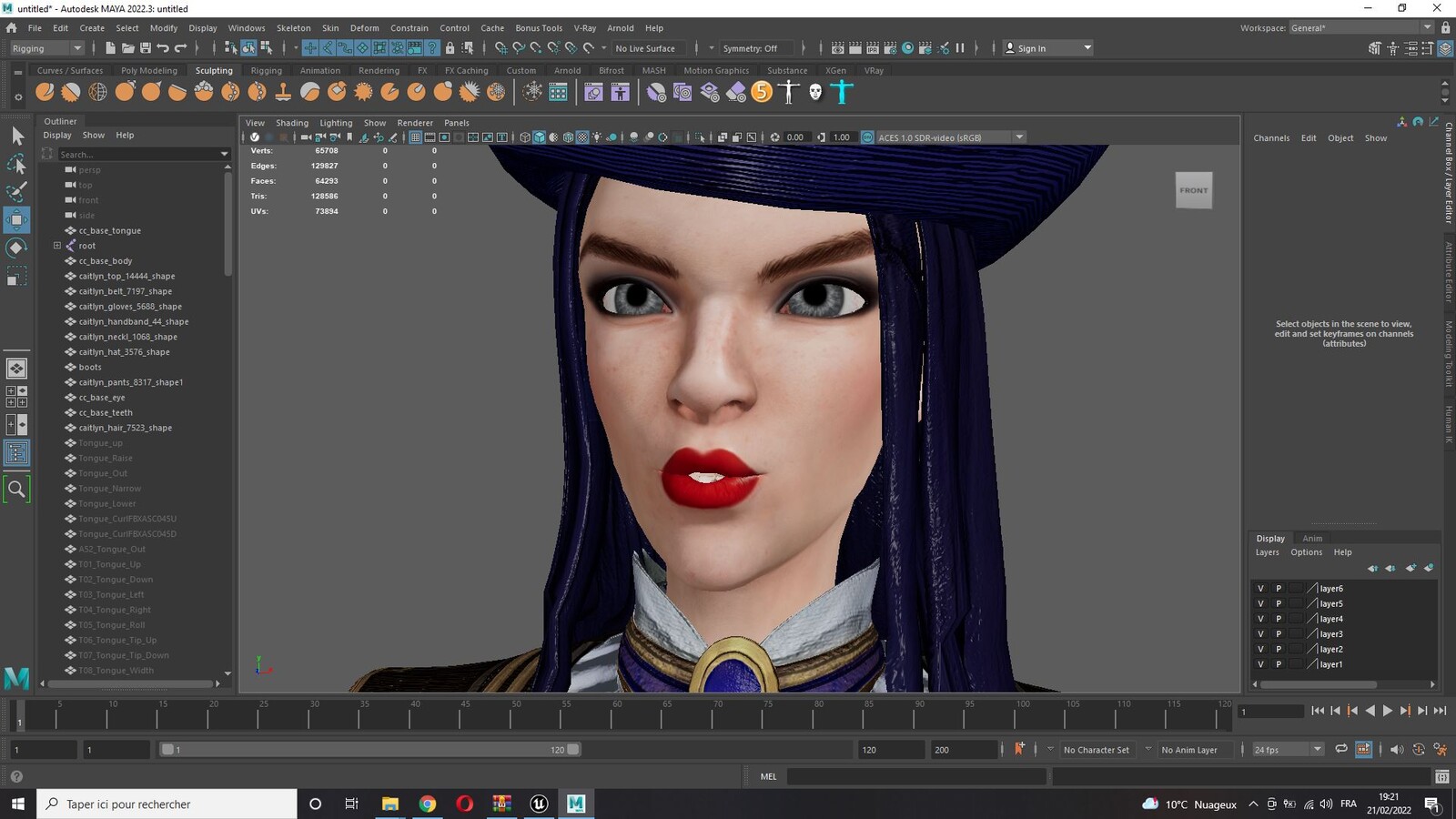Activate the Select Tool arrow in toolbox
The height and width of the screenshot is (819, 1456).
click(x=17, y=136)
